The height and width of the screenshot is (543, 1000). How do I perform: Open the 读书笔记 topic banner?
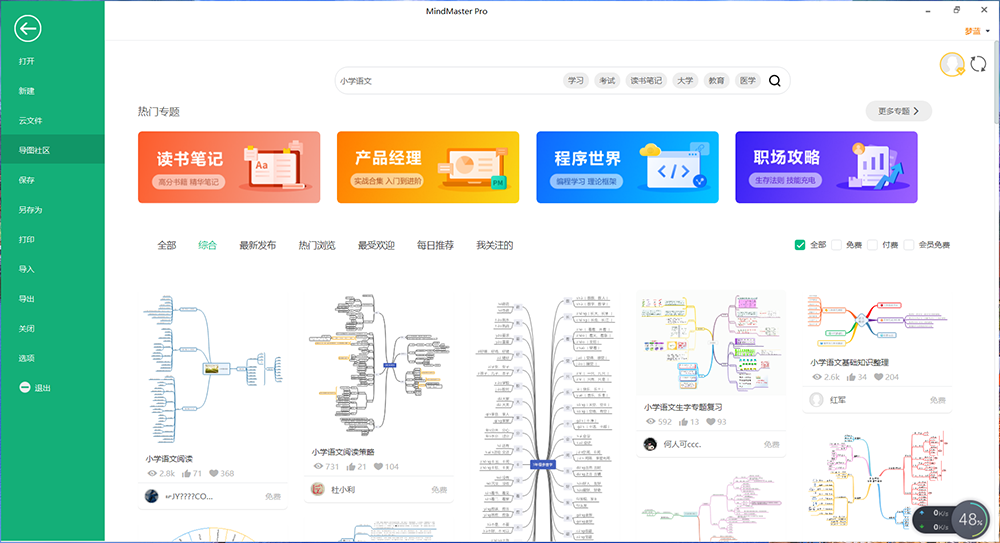pyautogui.click(x=229, y=167)
